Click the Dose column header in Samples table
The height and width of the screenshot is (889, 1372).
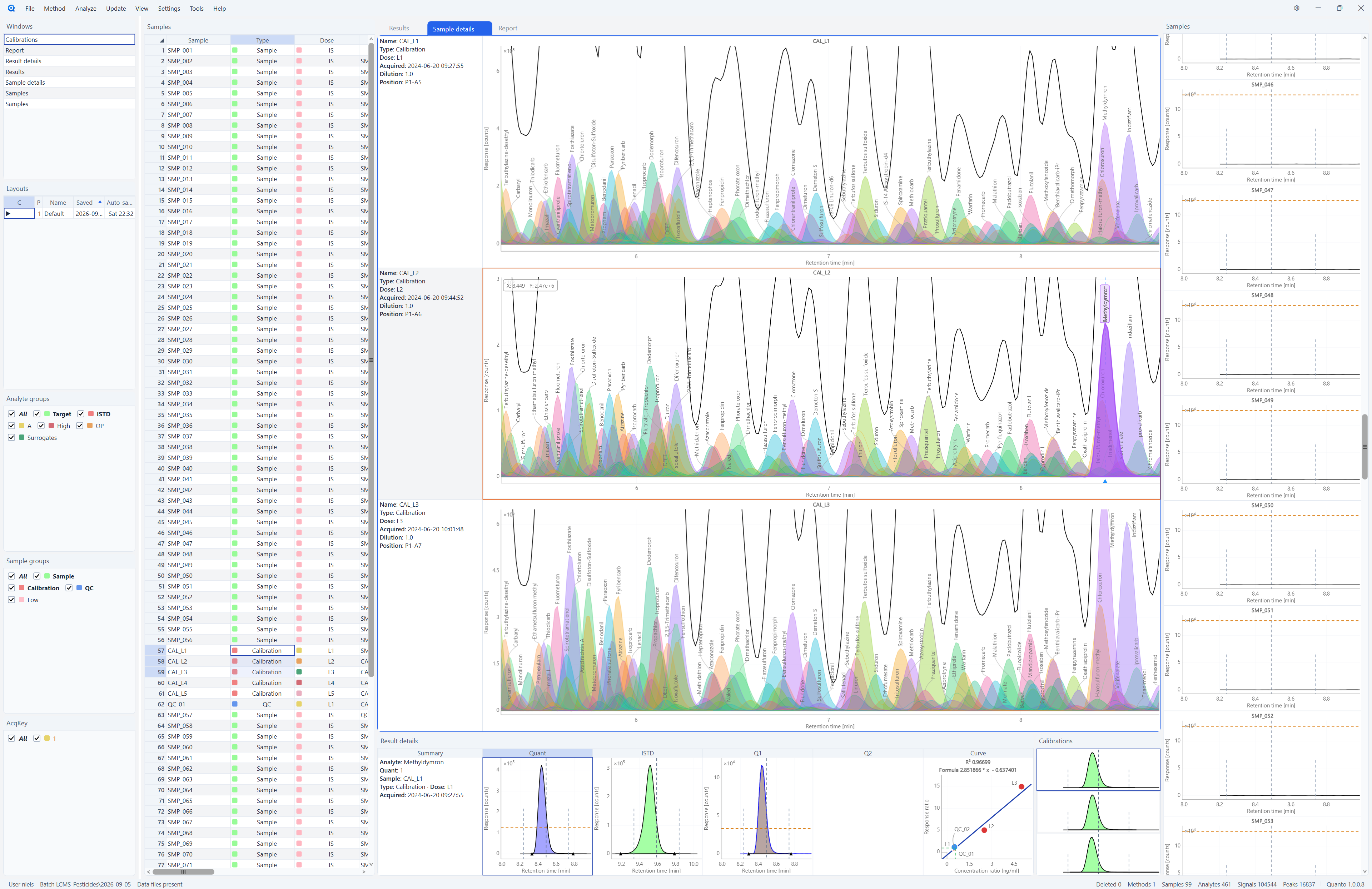(x=327, y=40)
